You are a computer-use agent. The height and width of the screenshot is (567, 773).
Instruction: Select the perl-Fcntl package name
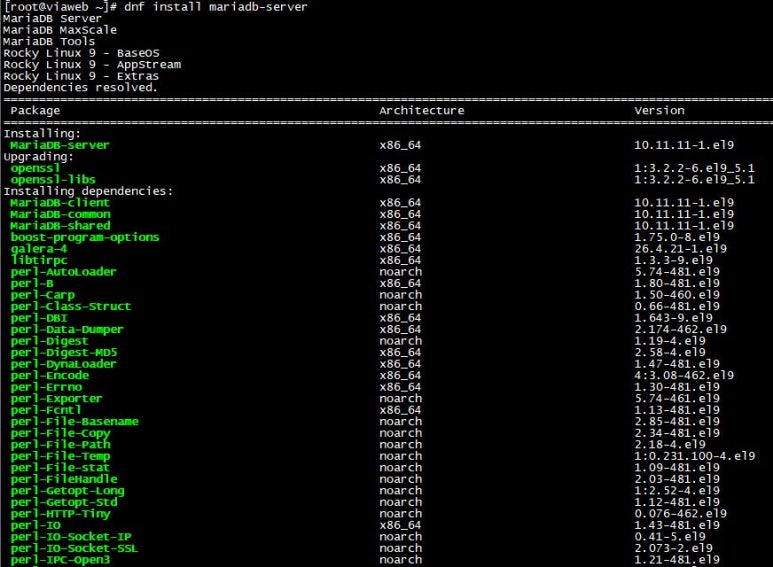pos(46,410)
